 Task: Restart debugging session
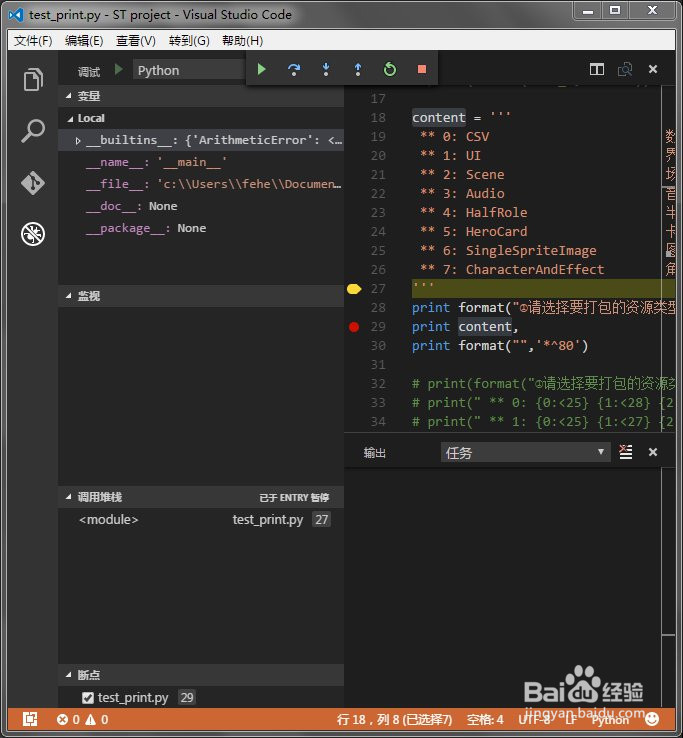point(390,70)
